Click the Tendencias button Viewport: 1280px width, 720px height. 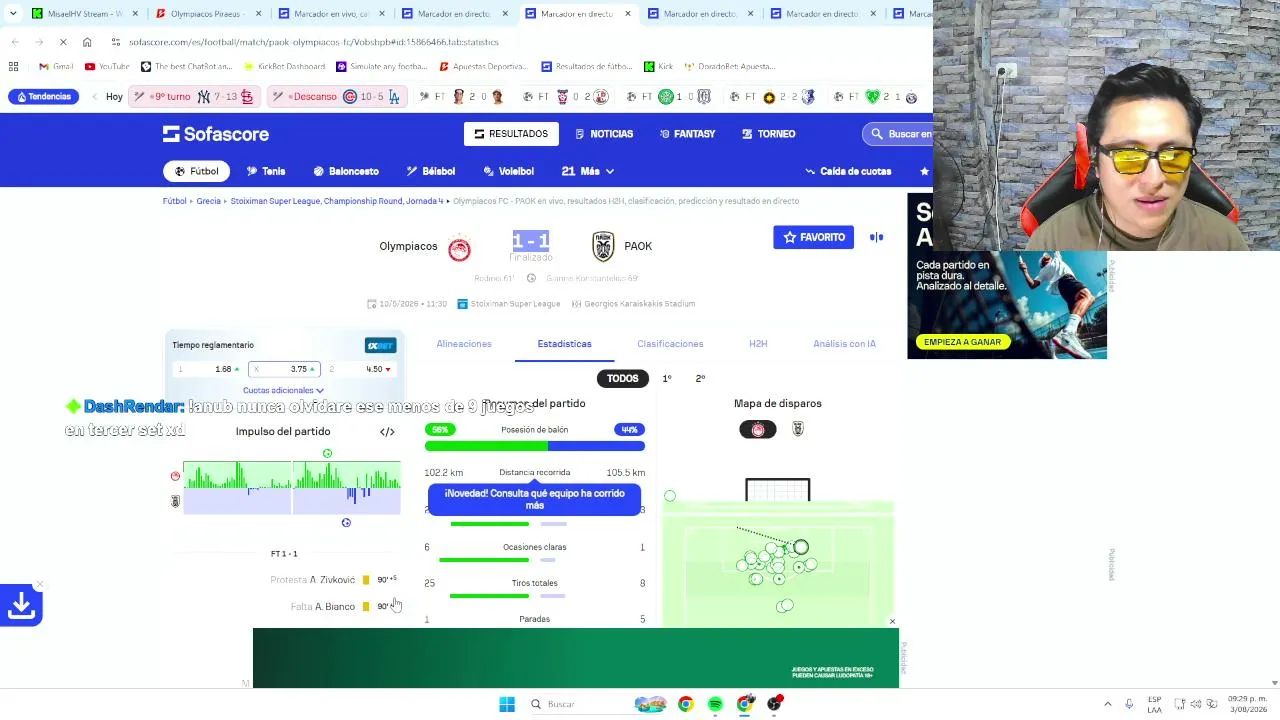tap(43, 97)
